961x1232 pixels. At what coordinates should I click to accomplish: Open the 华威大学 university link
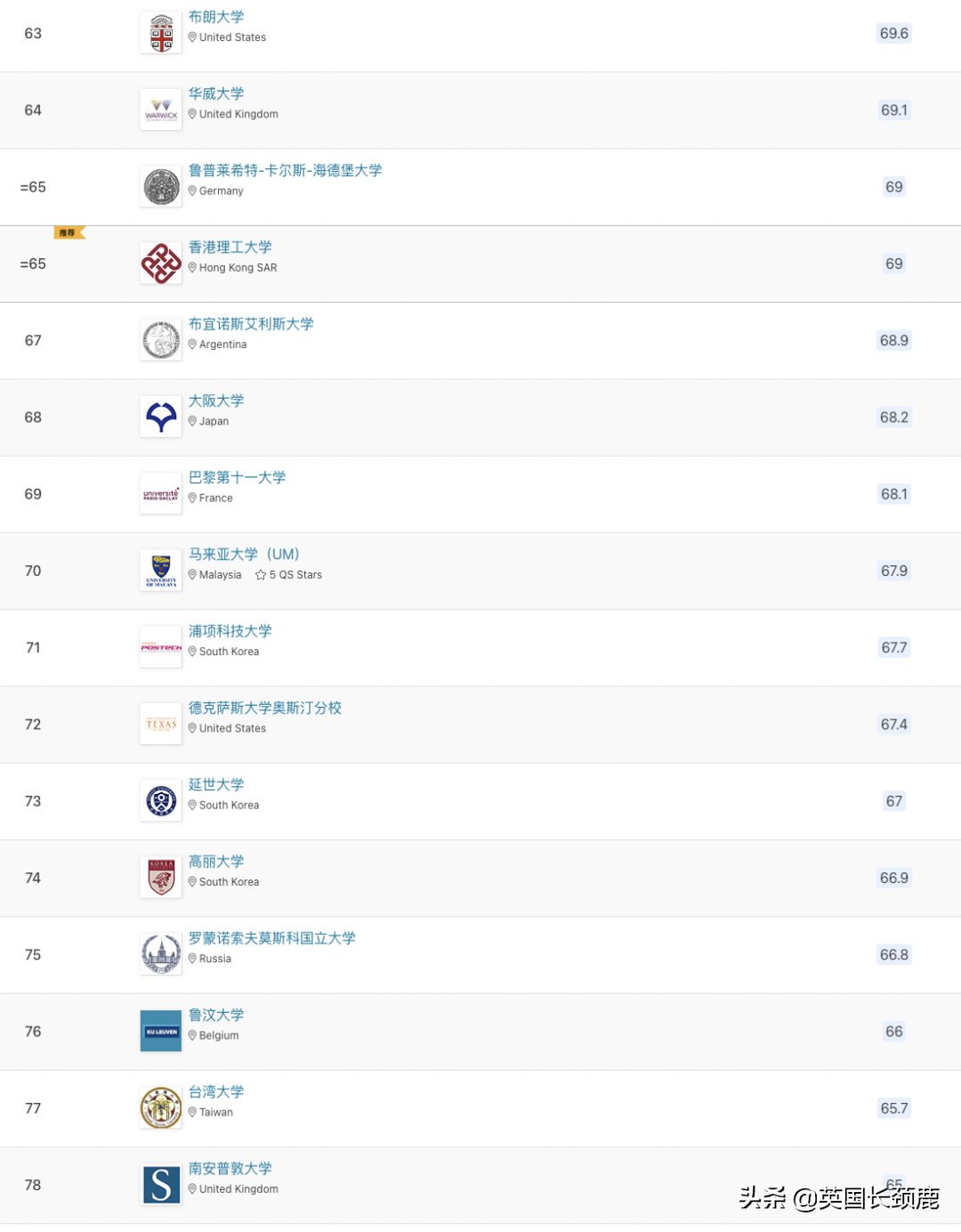216,93
